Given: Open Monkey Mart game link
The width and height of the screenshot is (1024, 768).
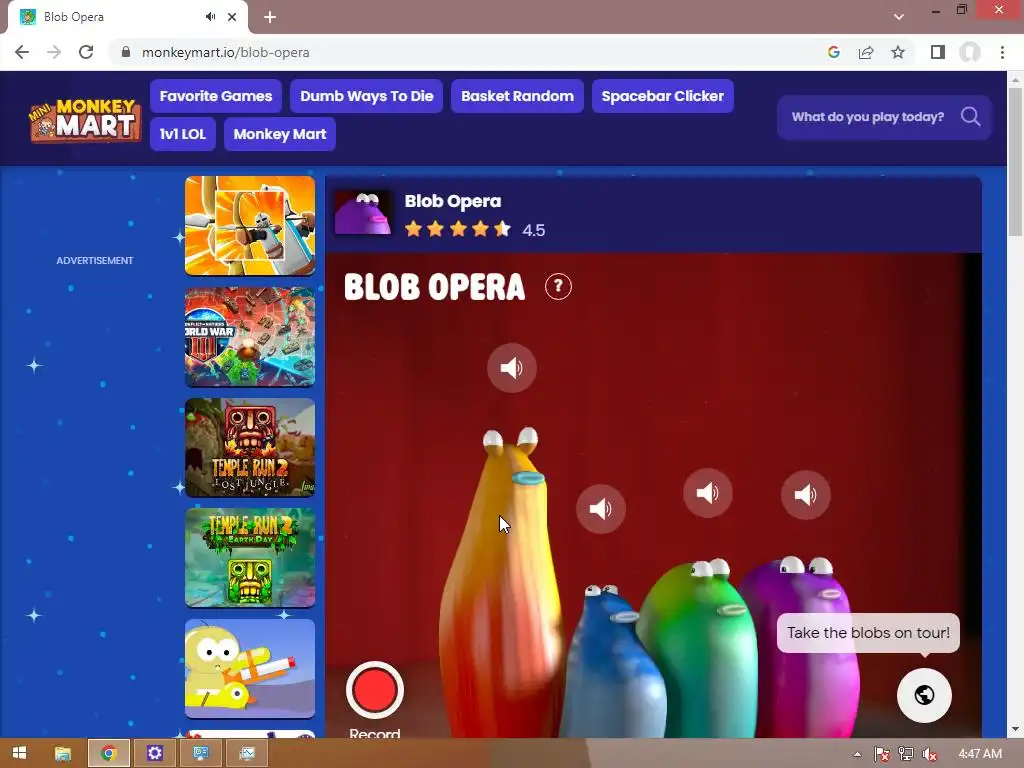Looking at the screenshot, I should 280,134.
